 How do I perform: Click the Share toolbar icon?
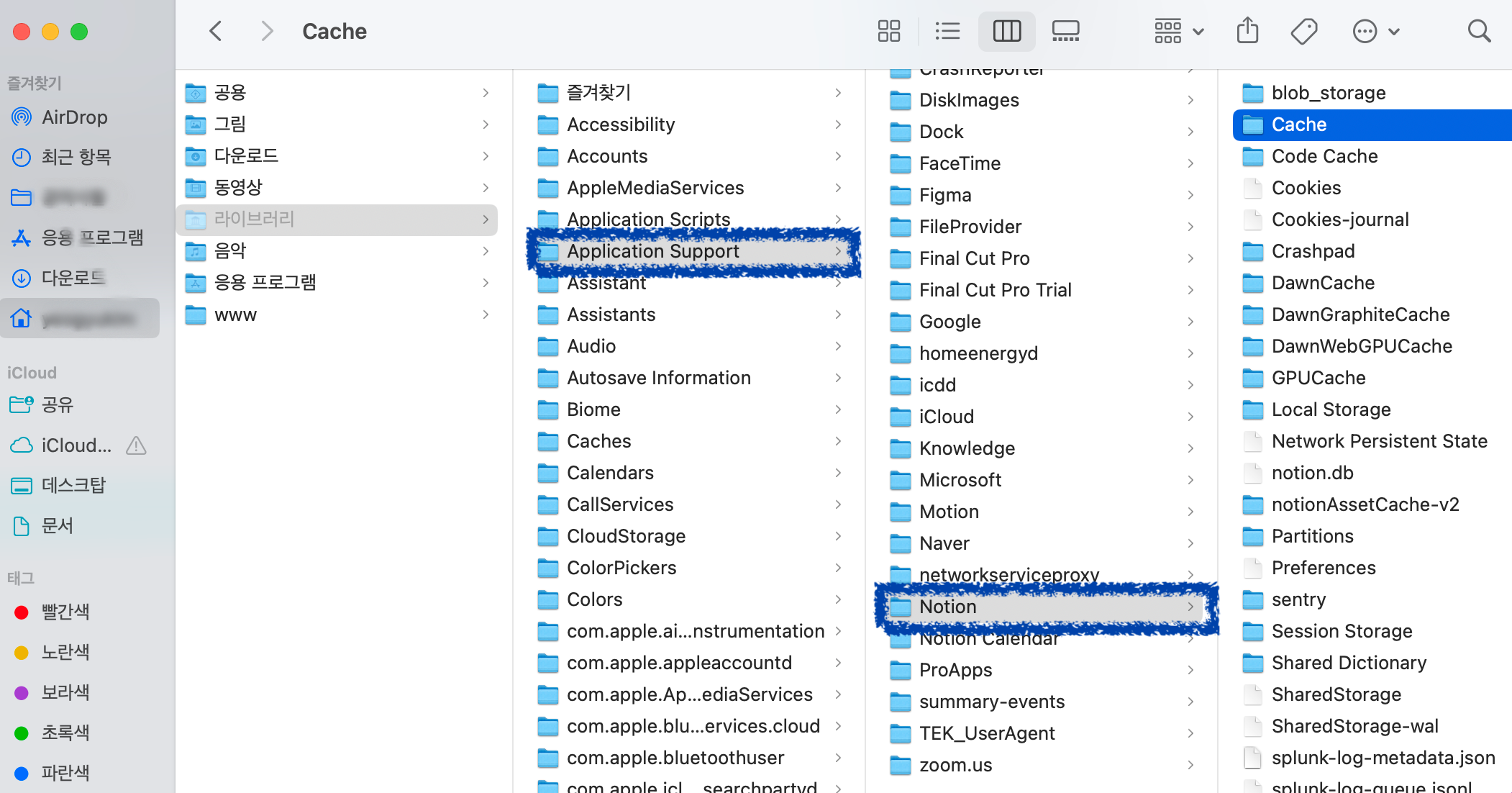[1247, 31]
